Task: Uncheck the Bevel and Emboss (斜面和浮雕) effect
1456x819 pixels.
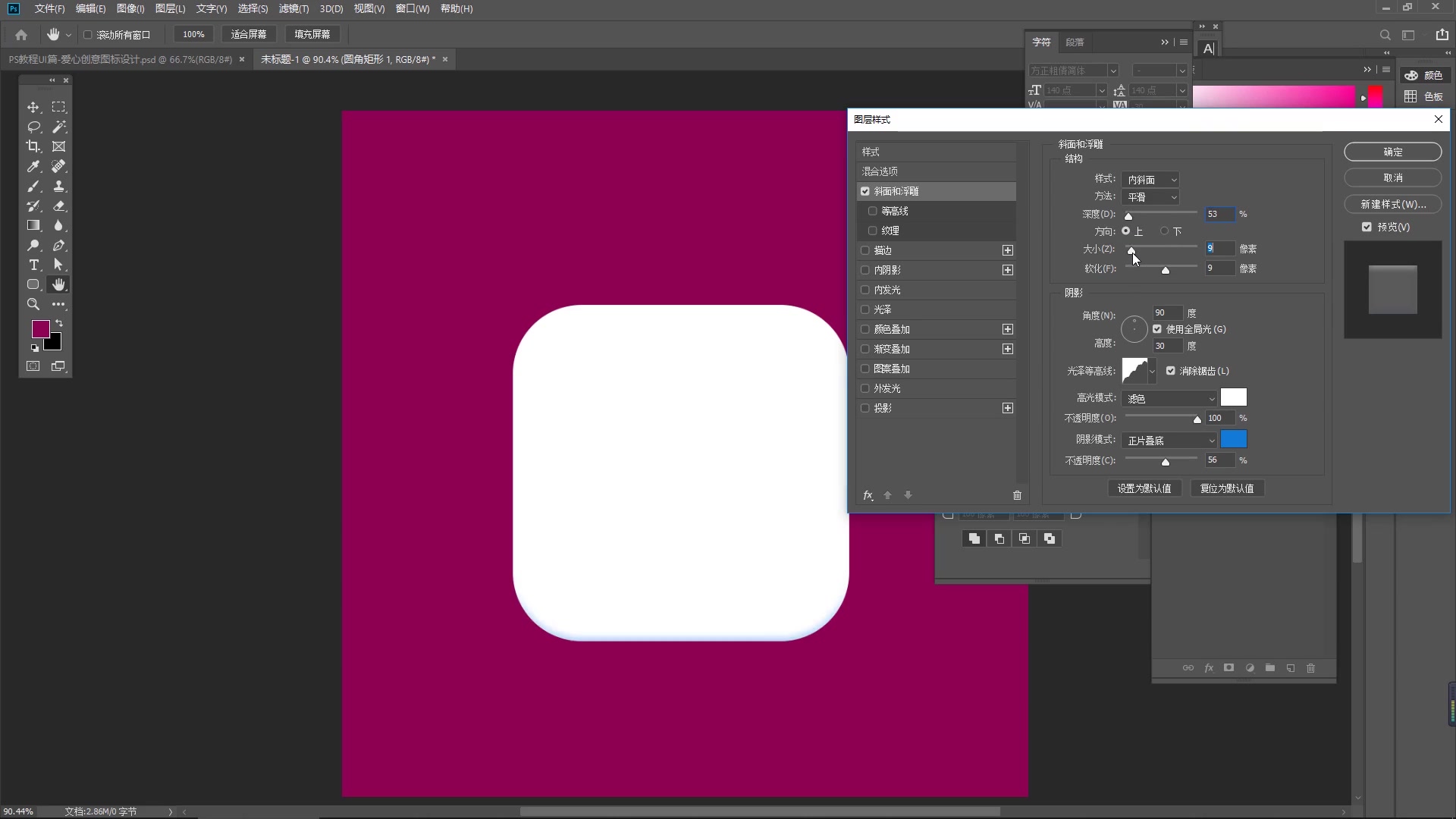Action: tap(865, 191)
